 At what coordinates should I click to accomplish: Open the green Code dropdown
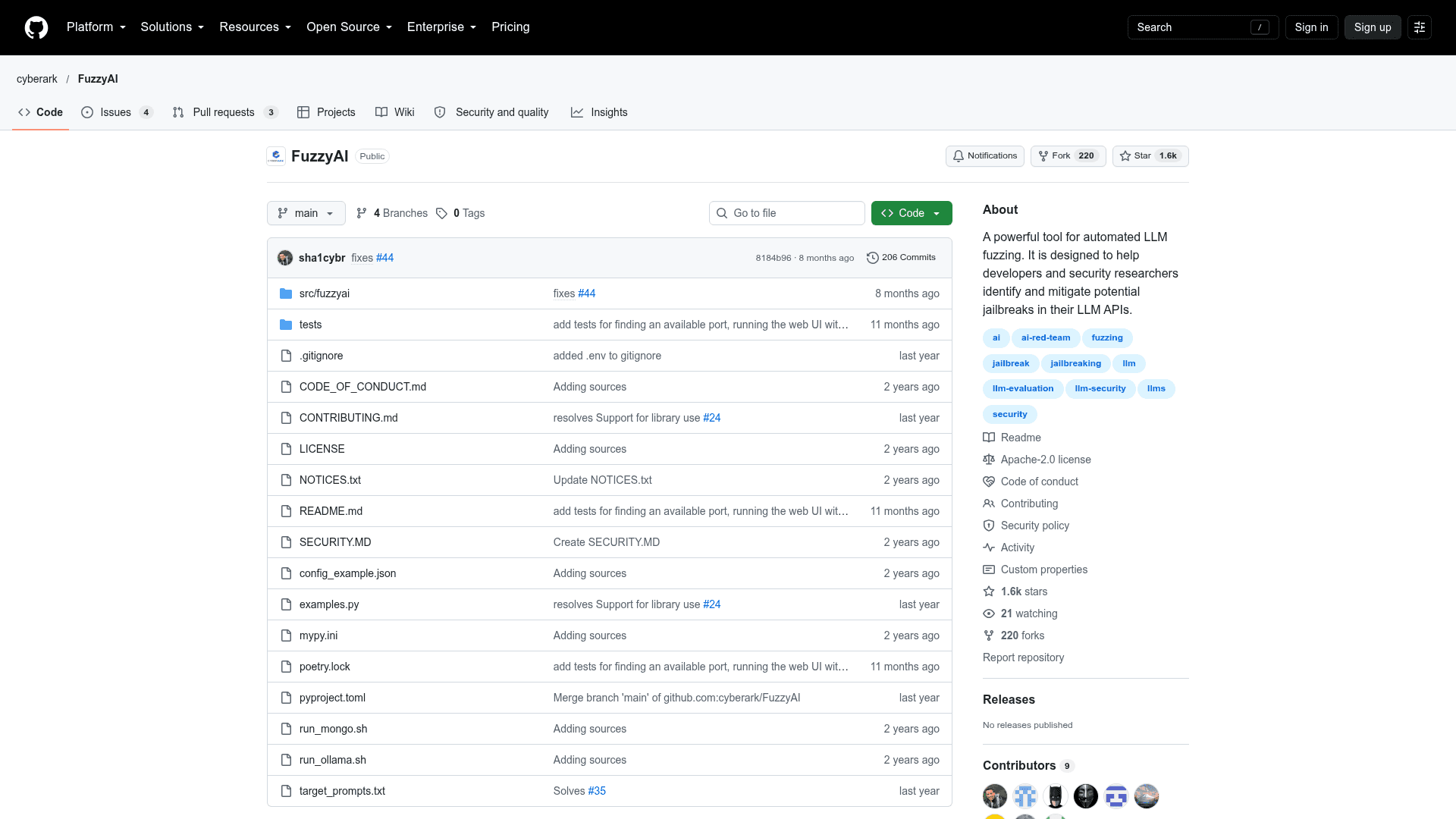coord(912,213)
